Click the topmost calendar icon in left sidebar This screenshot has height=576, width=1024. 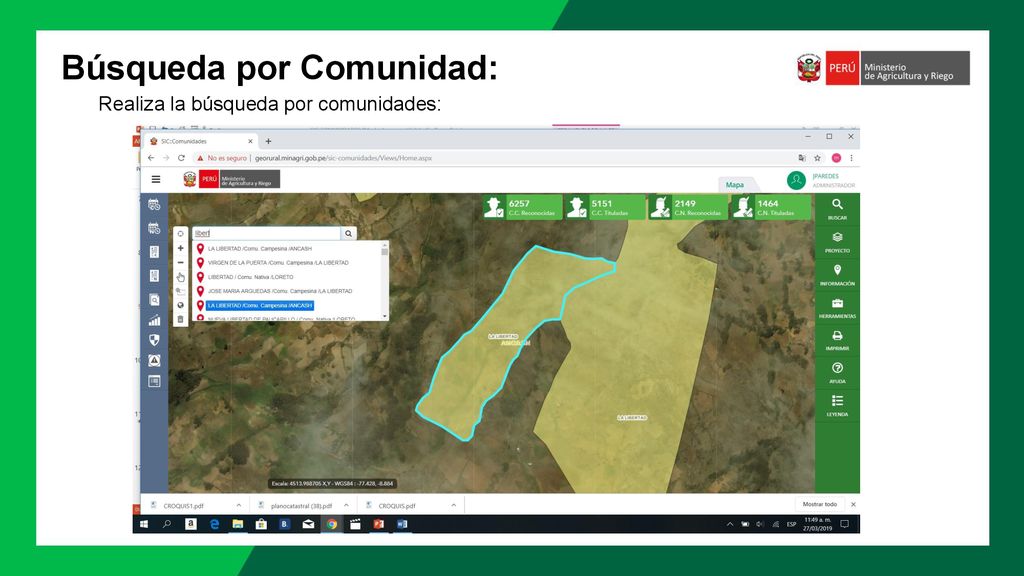point(154,204)
